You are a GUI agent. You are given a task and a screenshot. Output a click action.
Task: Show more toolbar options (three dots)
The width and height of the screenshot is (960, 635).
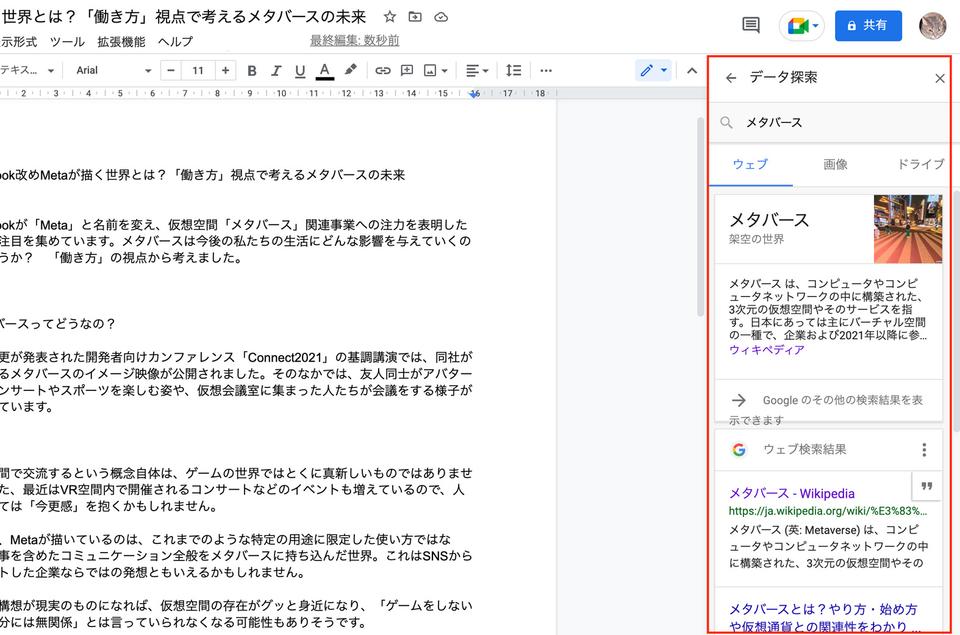tap(546, 70)
